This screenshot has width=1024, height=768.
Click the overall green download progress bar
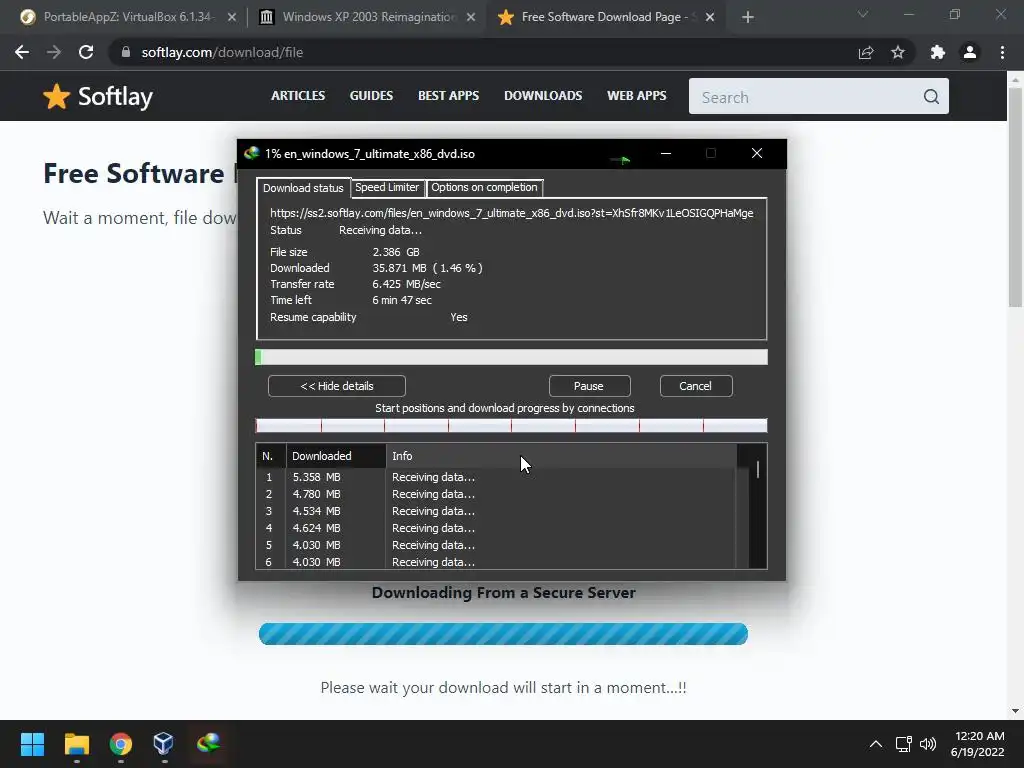(x=511, y=357)
